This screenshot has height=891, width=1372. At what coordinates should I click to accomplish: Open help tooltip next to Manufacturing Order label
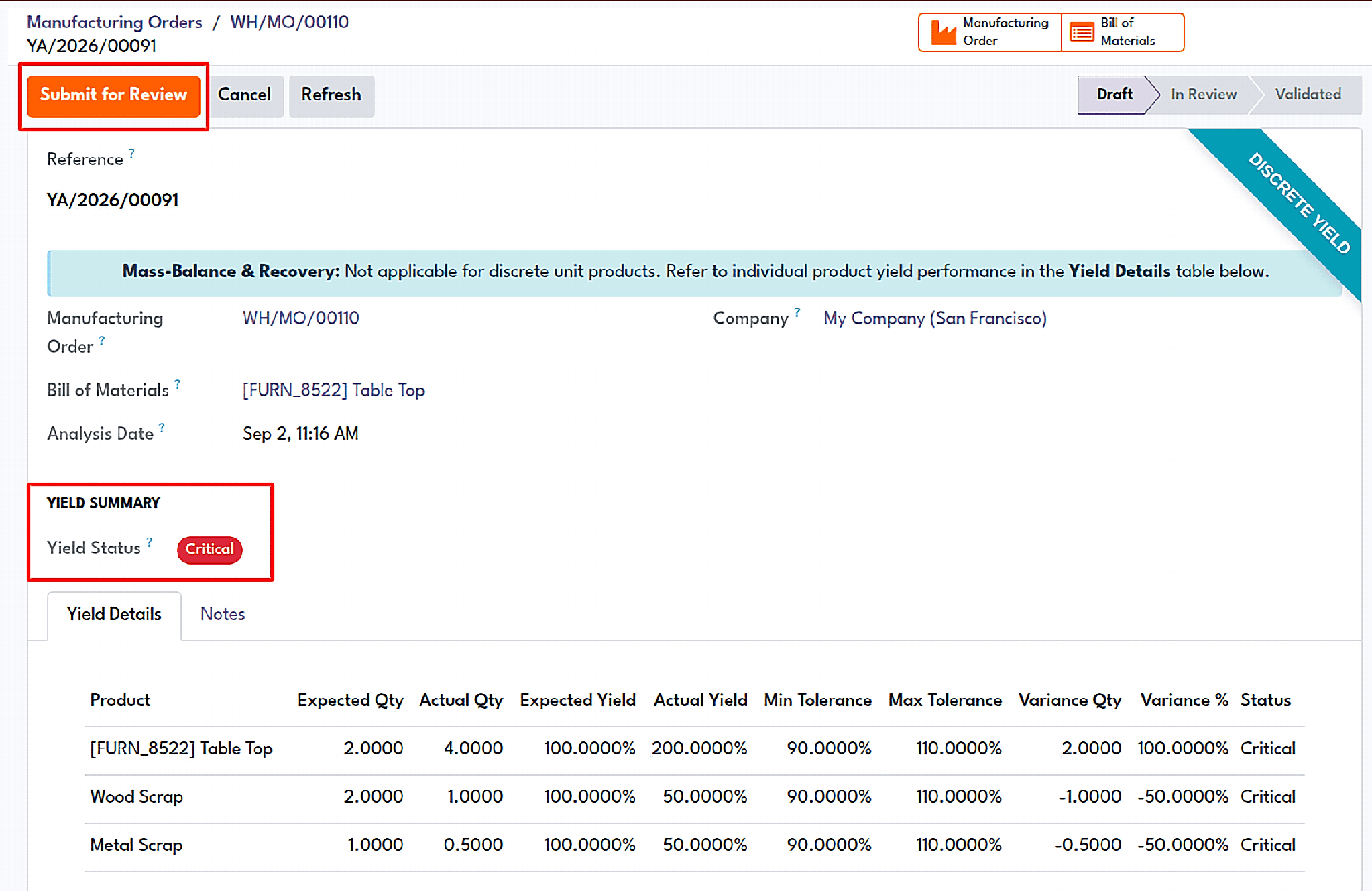(x=102, y=341)
